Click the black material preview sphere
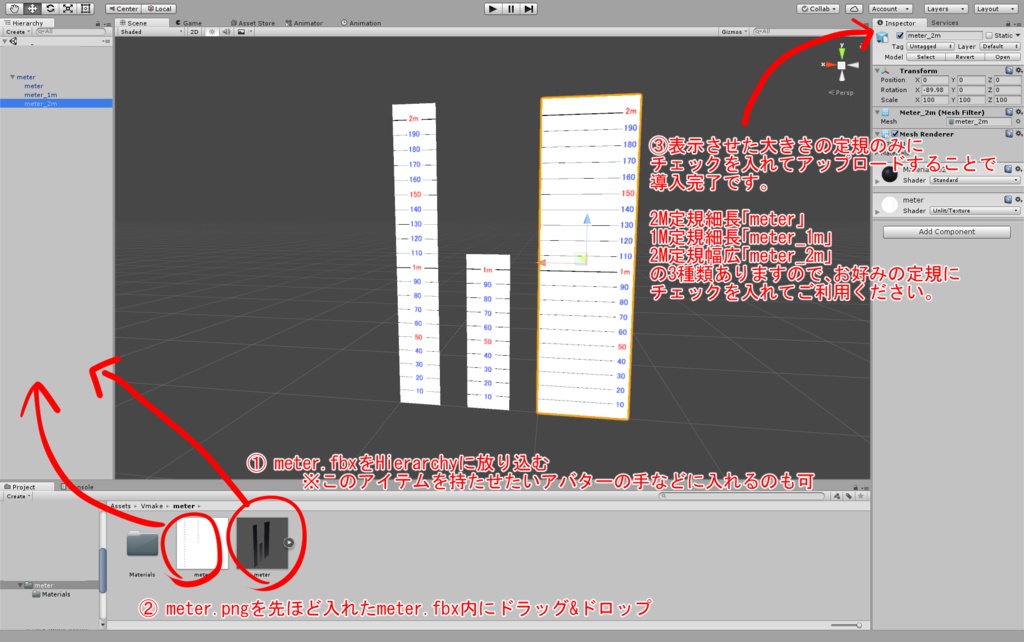The image size is (1024, 642). (889, 174)
